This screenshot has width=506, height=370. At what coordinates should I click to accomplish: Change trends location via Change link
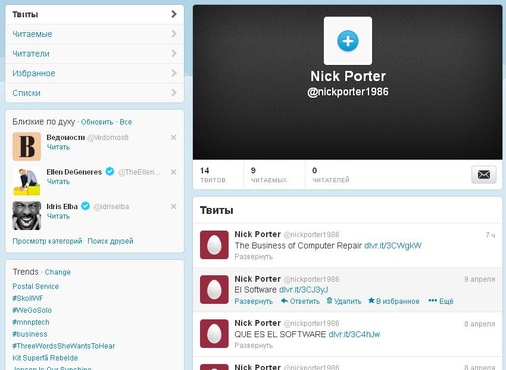coord(58,272)
